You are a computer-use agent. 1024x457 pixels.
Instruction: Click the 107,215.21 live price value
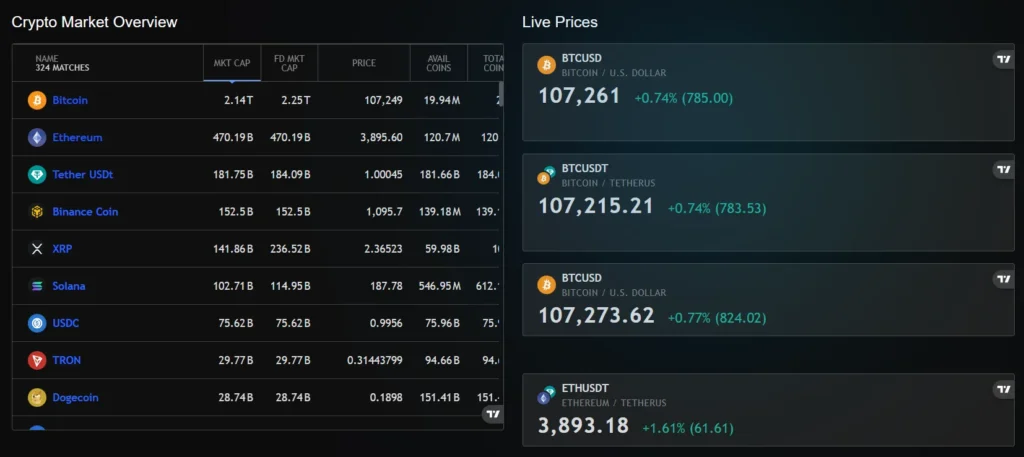coord(596,206)
